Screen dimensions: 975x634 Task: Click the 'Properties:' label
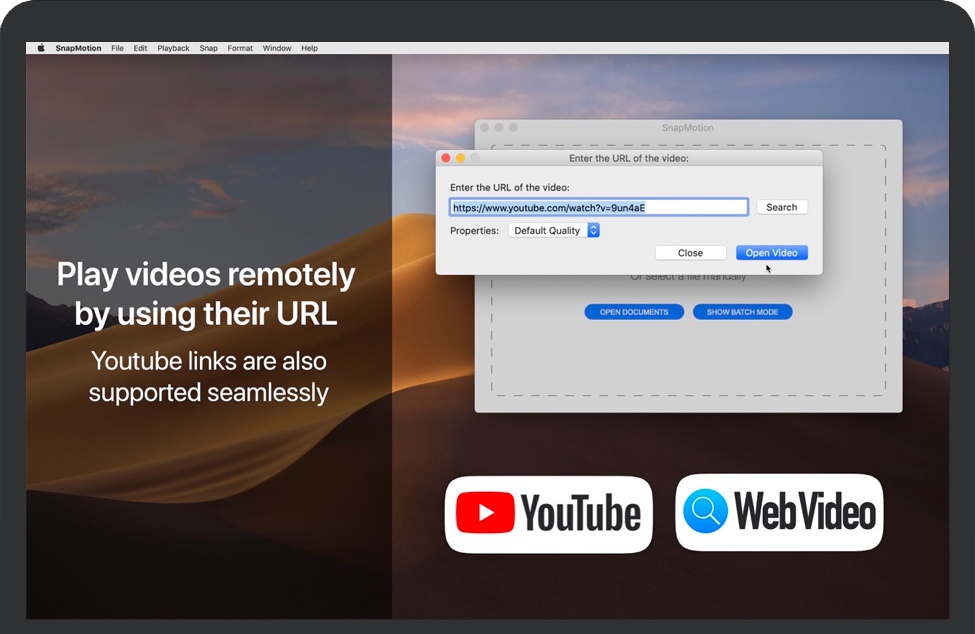pos(474,231)
